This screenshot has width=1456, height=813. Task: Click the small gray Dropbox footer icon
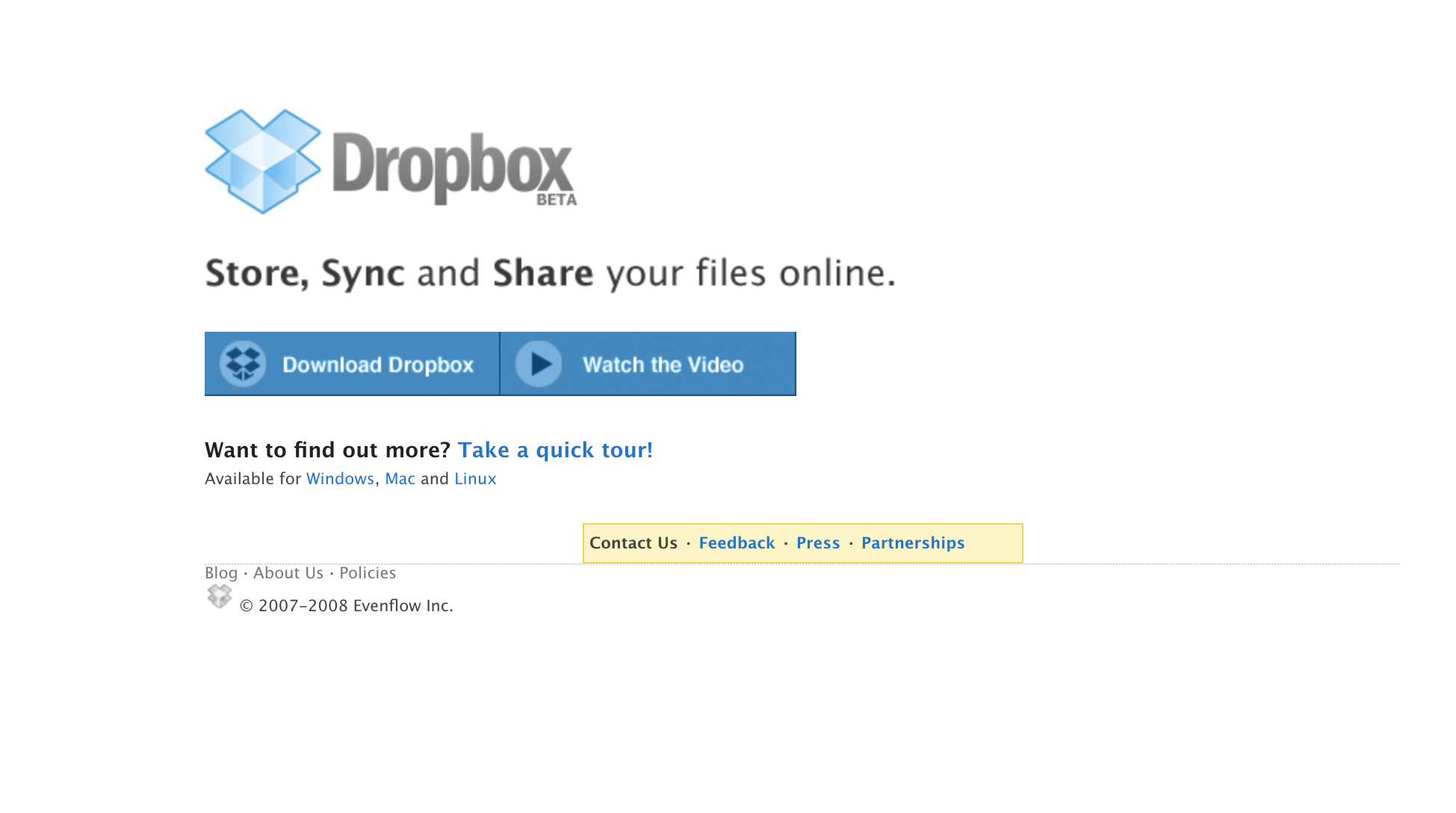219,596
